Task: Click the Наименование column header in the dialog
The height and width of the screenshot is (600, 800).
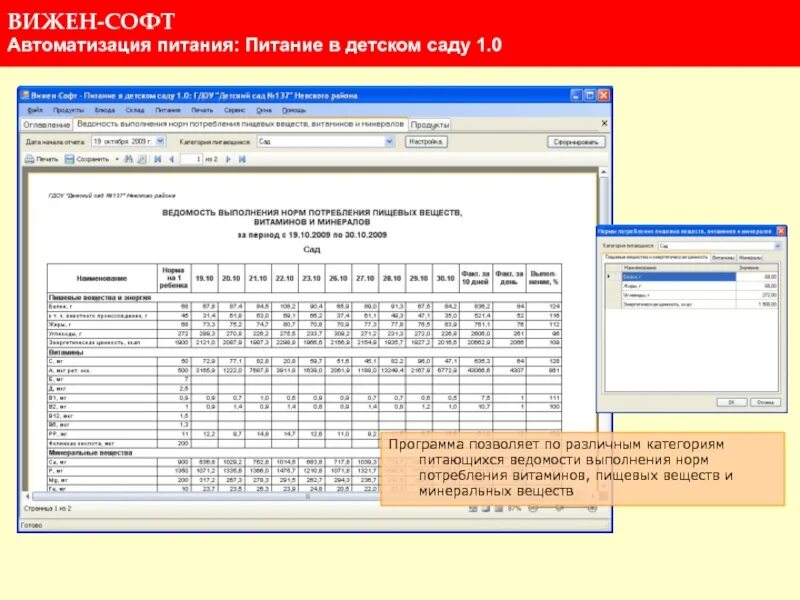Action: 679,267
